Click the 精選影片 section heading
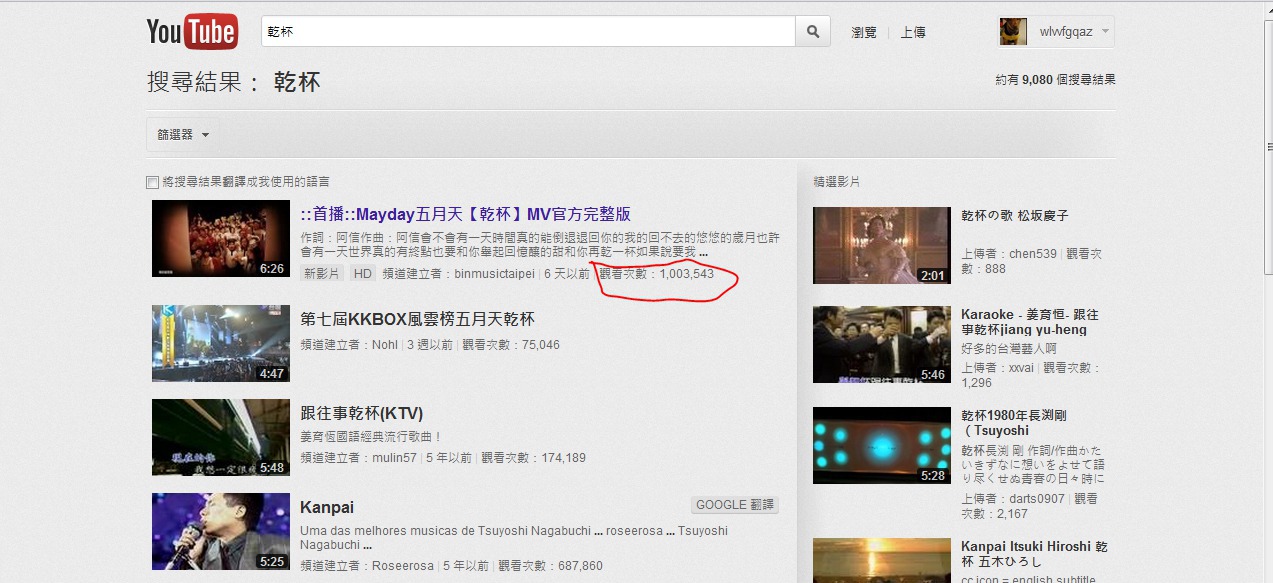The height and width of the screenshot is (583, 1273). (x=837, y=182)
